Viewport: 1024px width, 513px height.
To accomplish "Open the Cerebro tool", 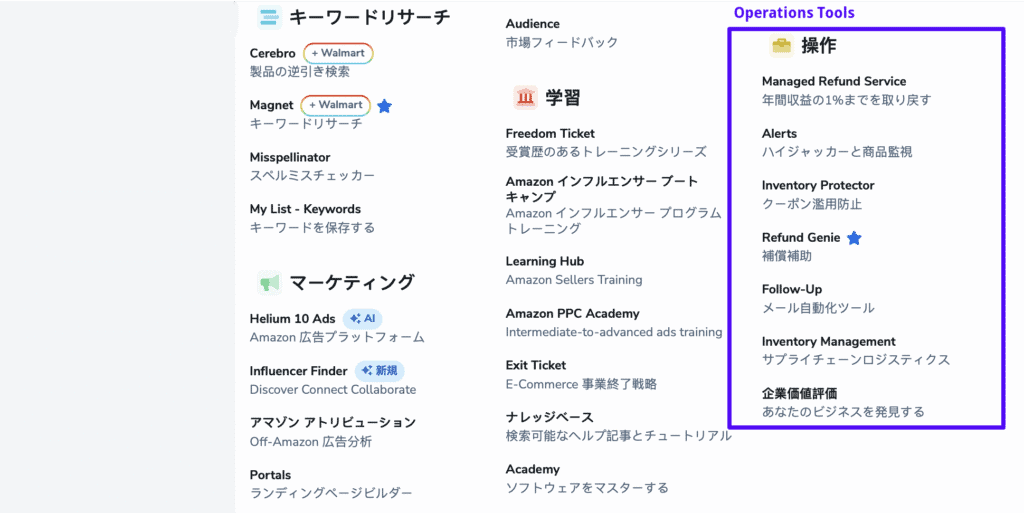I will pos(273,53).
